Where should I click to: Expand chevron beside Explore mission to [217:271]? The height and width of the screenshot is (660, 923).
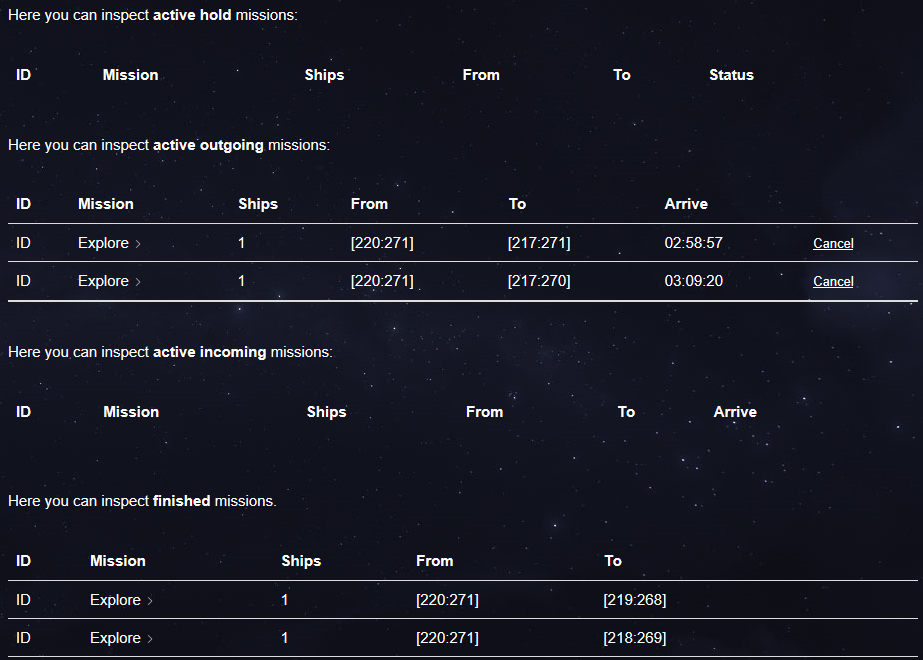pyautogui.click(x=138, y=243)
